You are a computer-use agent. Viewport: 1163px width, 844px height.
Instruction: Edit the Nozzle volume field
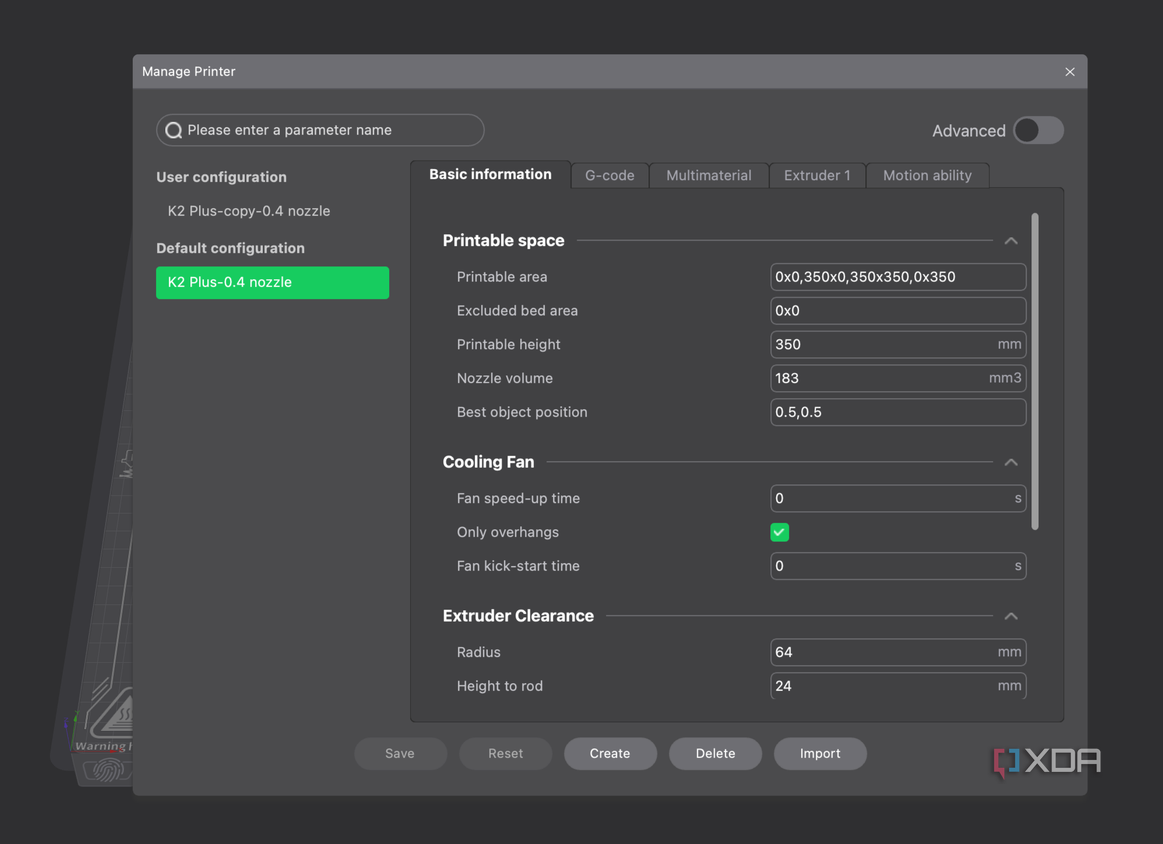tap(898, 378)
